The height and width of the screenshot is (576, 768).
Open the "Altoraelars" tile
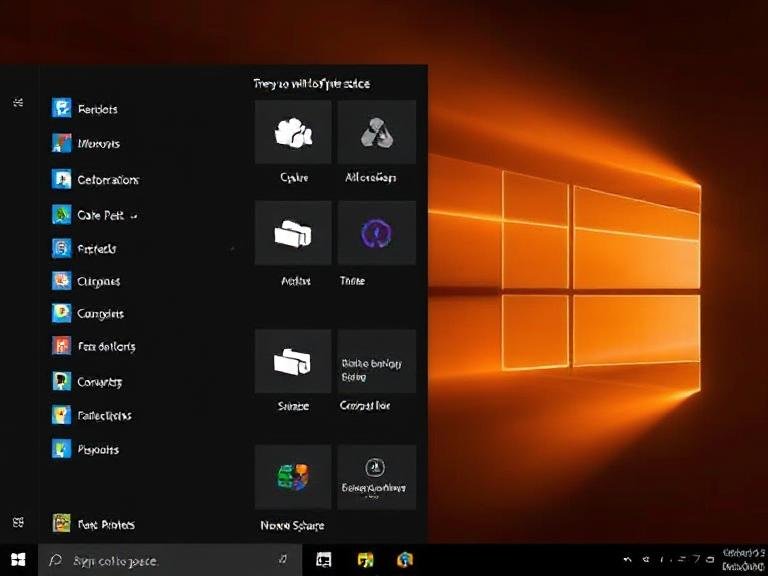pyautogui.click(x=377, y=132)
